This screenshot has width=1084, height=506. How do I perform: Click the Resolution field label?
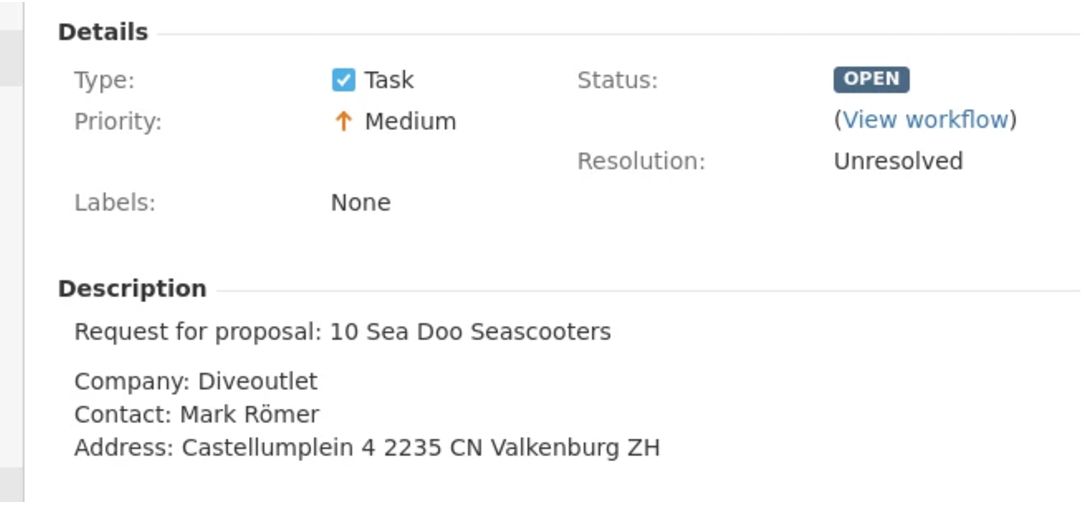pos(641,161)
